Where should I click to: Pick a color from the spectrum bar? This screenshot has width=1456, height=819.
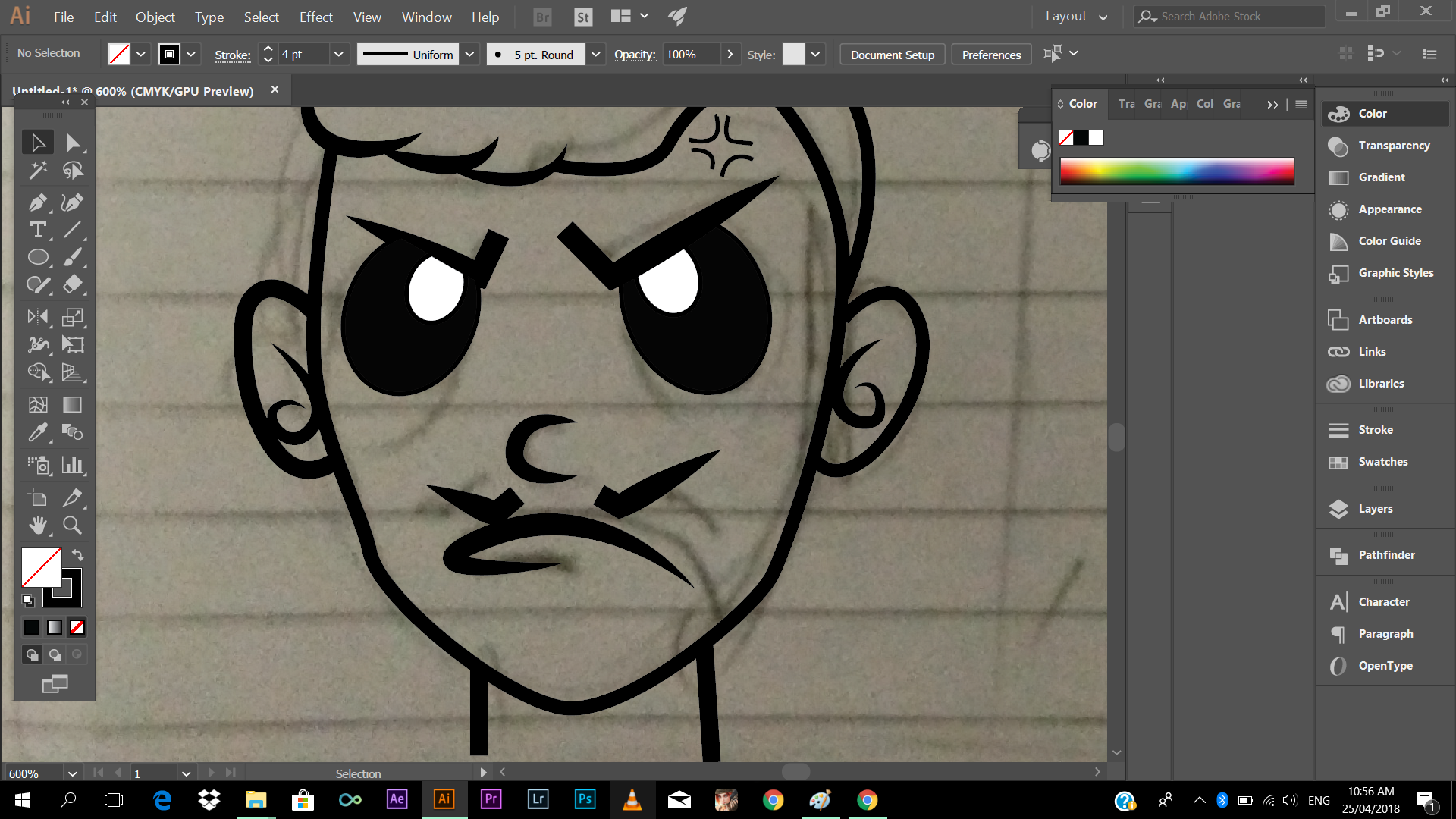coord(1176,171)
